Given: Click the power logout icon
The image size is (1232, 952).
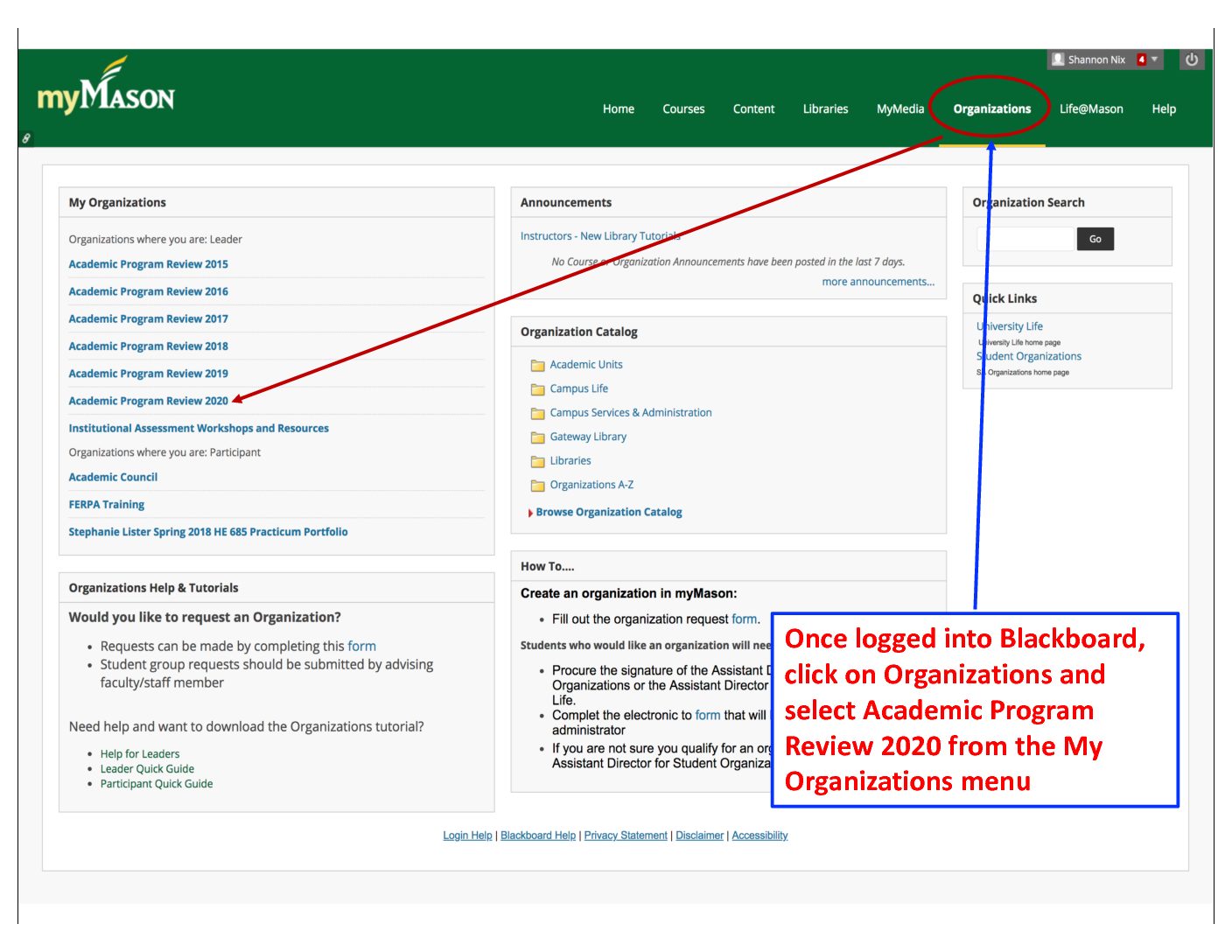Looking at the screenshot, I should (1191, 59).
